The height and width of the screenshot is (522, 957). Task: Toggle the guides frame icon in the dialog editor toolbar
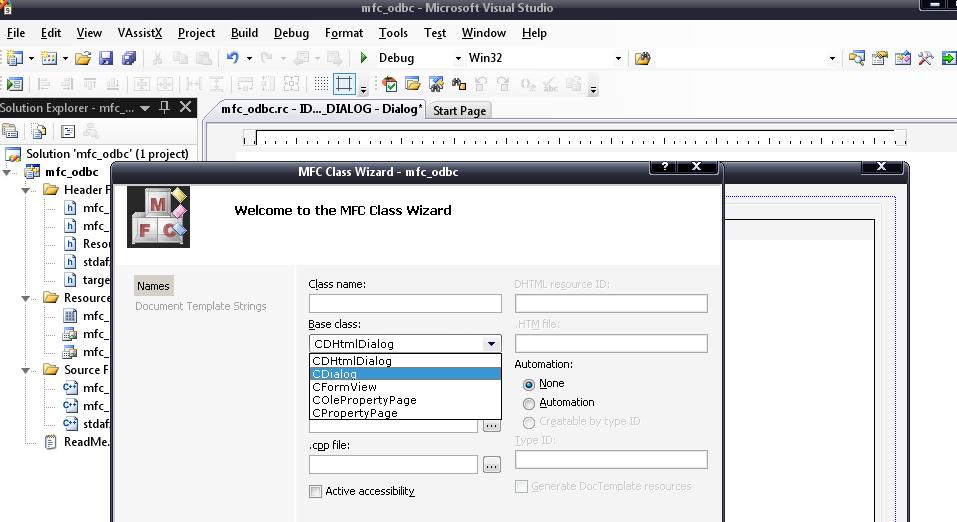[x=344, y=84]
